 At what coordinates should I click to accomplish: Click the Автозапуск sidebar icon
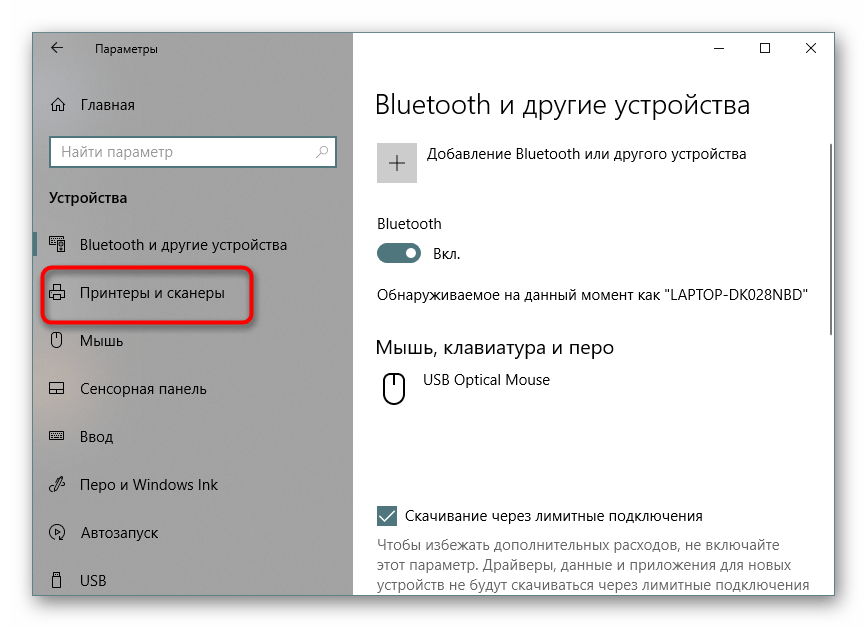point(57,532)
